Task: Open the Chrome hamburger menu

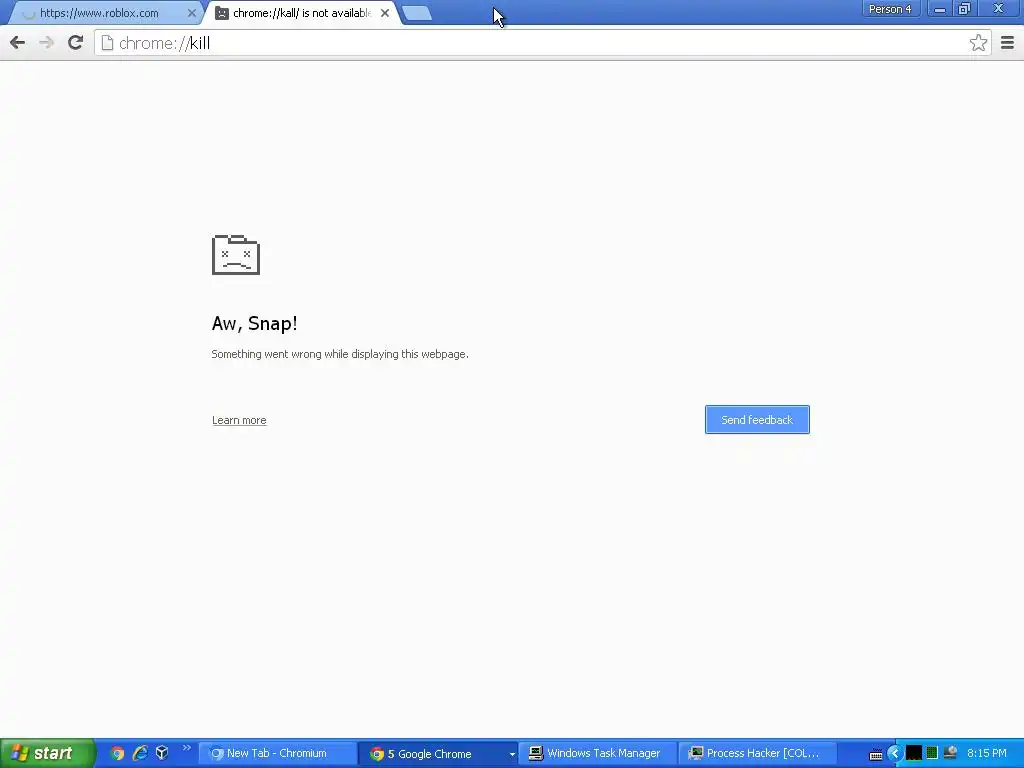Action: (1007, 43)
